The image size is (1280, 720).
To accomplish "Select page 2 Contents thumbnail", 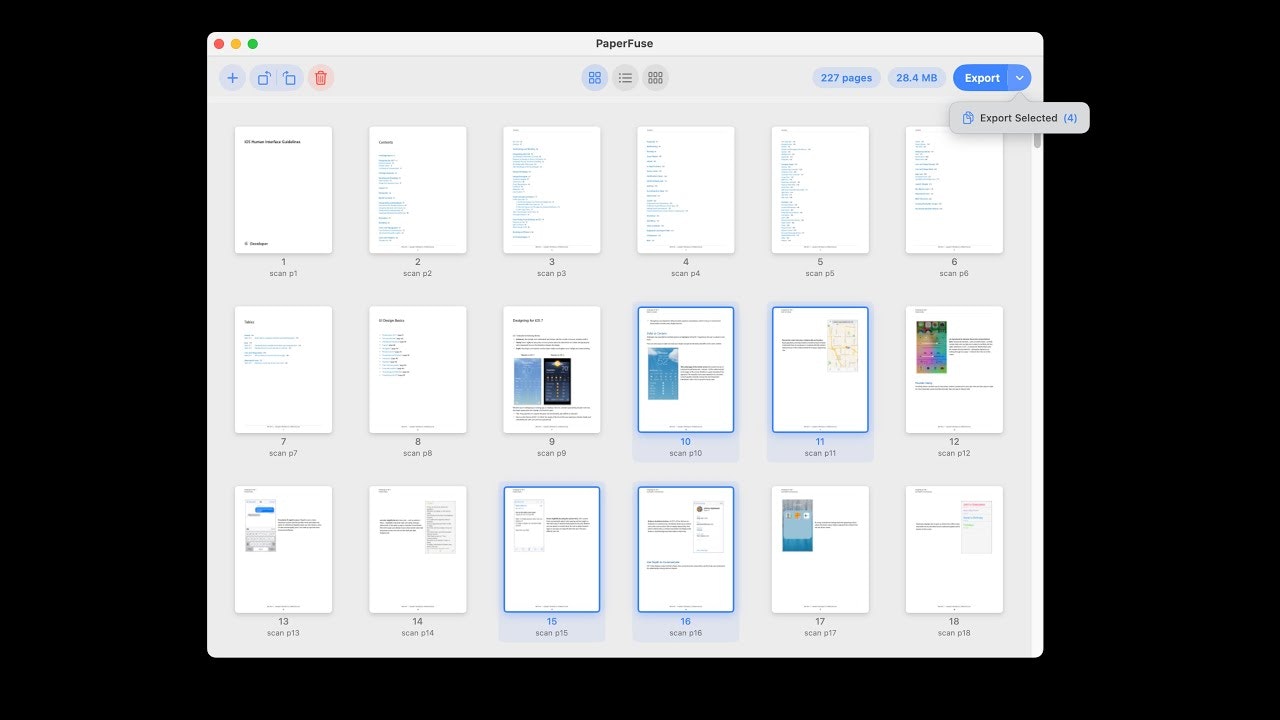I will 418,190.
